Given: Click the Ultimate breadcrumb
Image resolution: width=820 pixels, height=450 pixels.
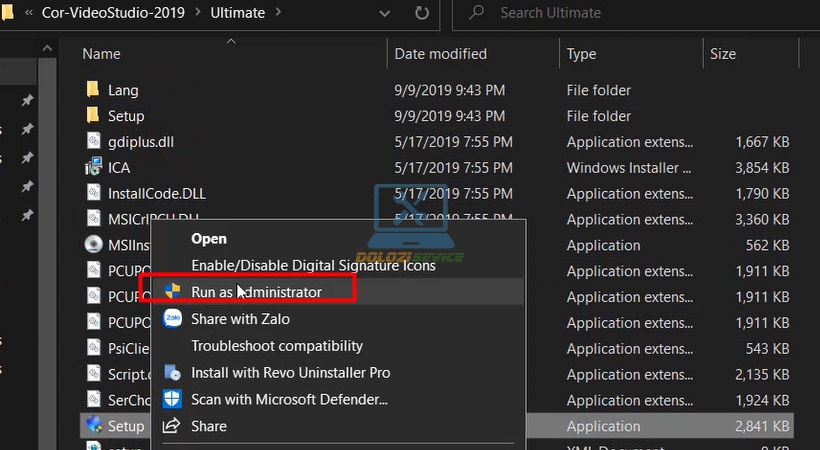Looking at the screenshot, I should click(237, 13).
